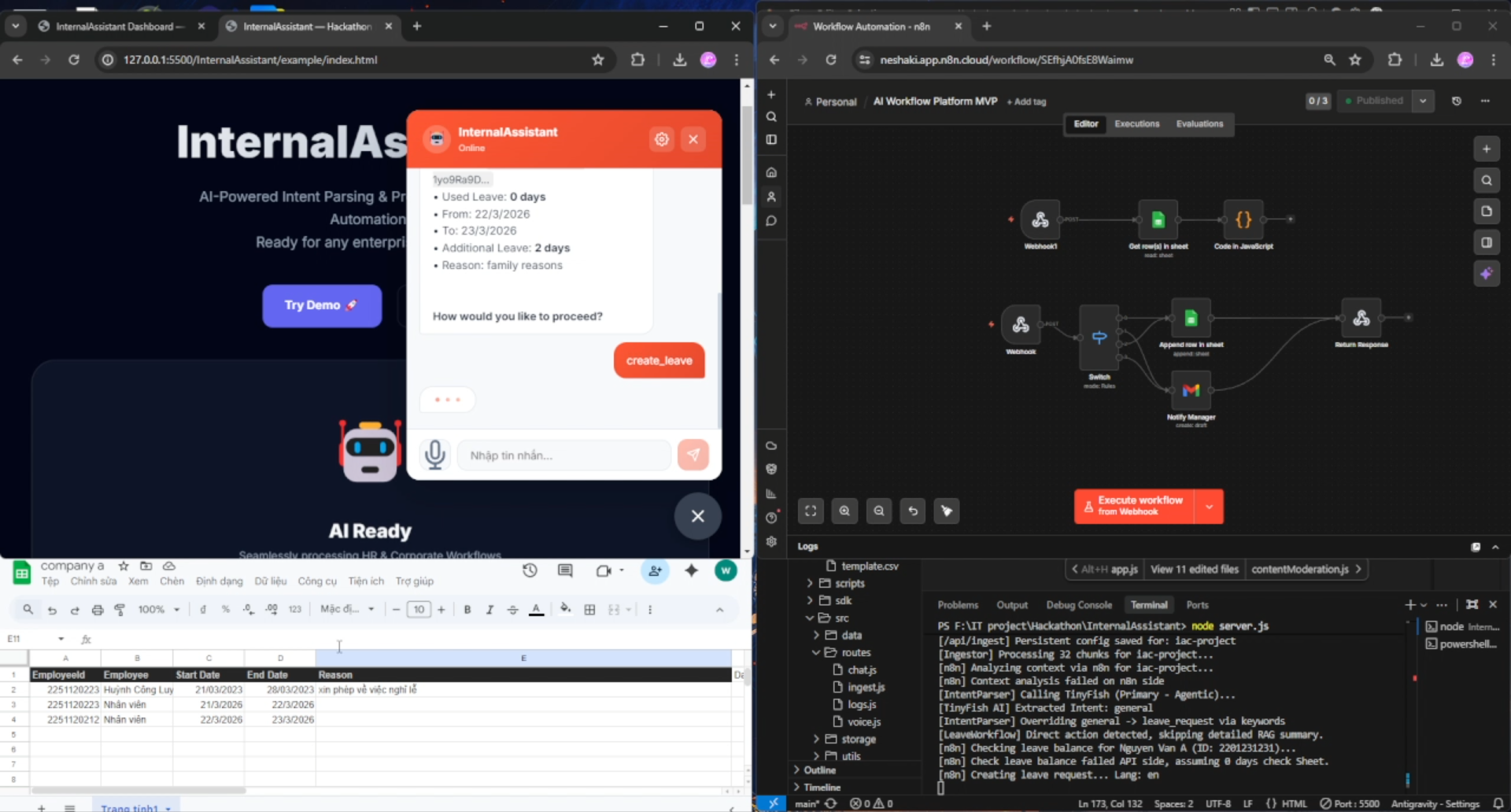Screen dimensions: 1511x812
Task: Open Gemini sparkle in Google Sheets
Action: click(691, 570)
